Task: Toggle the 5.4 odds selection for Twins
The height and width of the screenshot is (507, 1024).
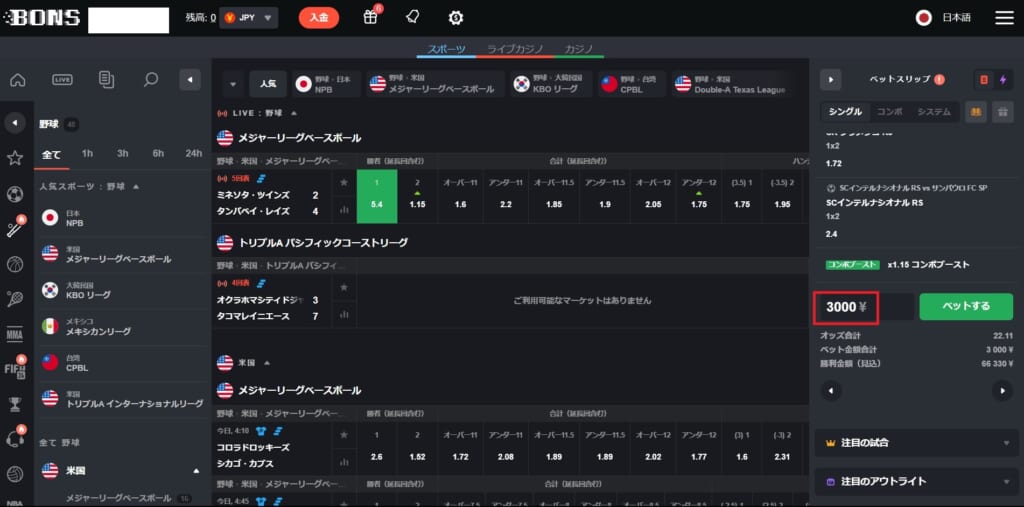Action: [x=377, y=196]
